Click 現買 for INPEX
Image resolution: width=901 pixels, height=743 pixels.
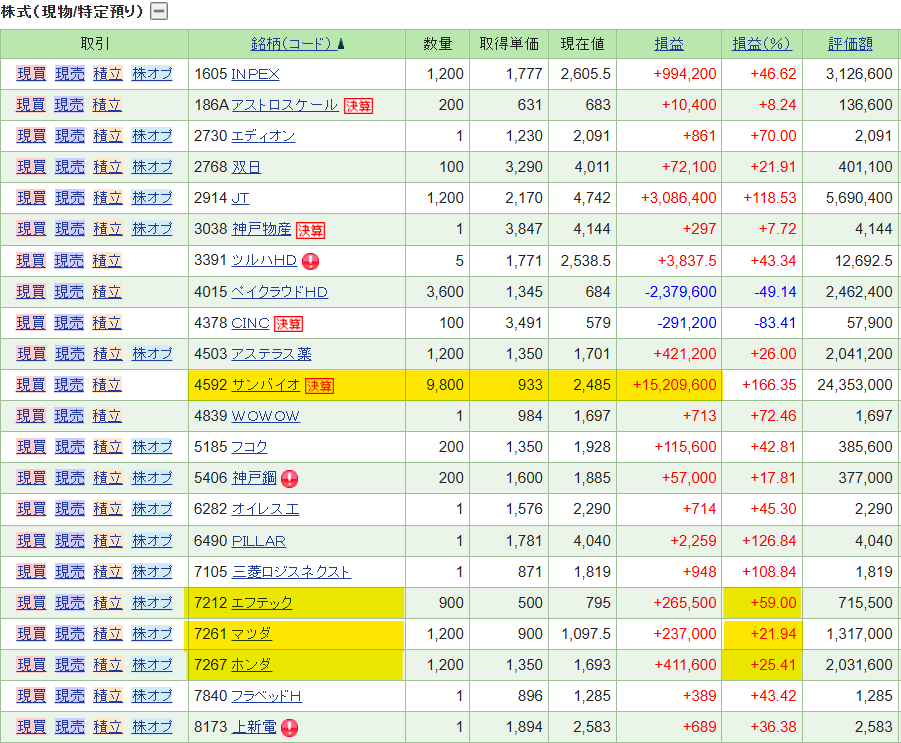pos(31,74)
